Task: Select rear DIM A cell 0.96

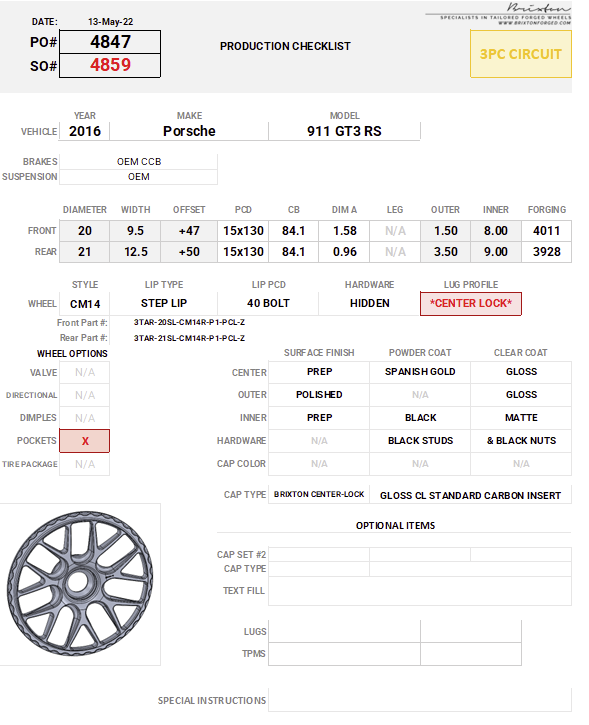Action: click(x=344, y=252)
